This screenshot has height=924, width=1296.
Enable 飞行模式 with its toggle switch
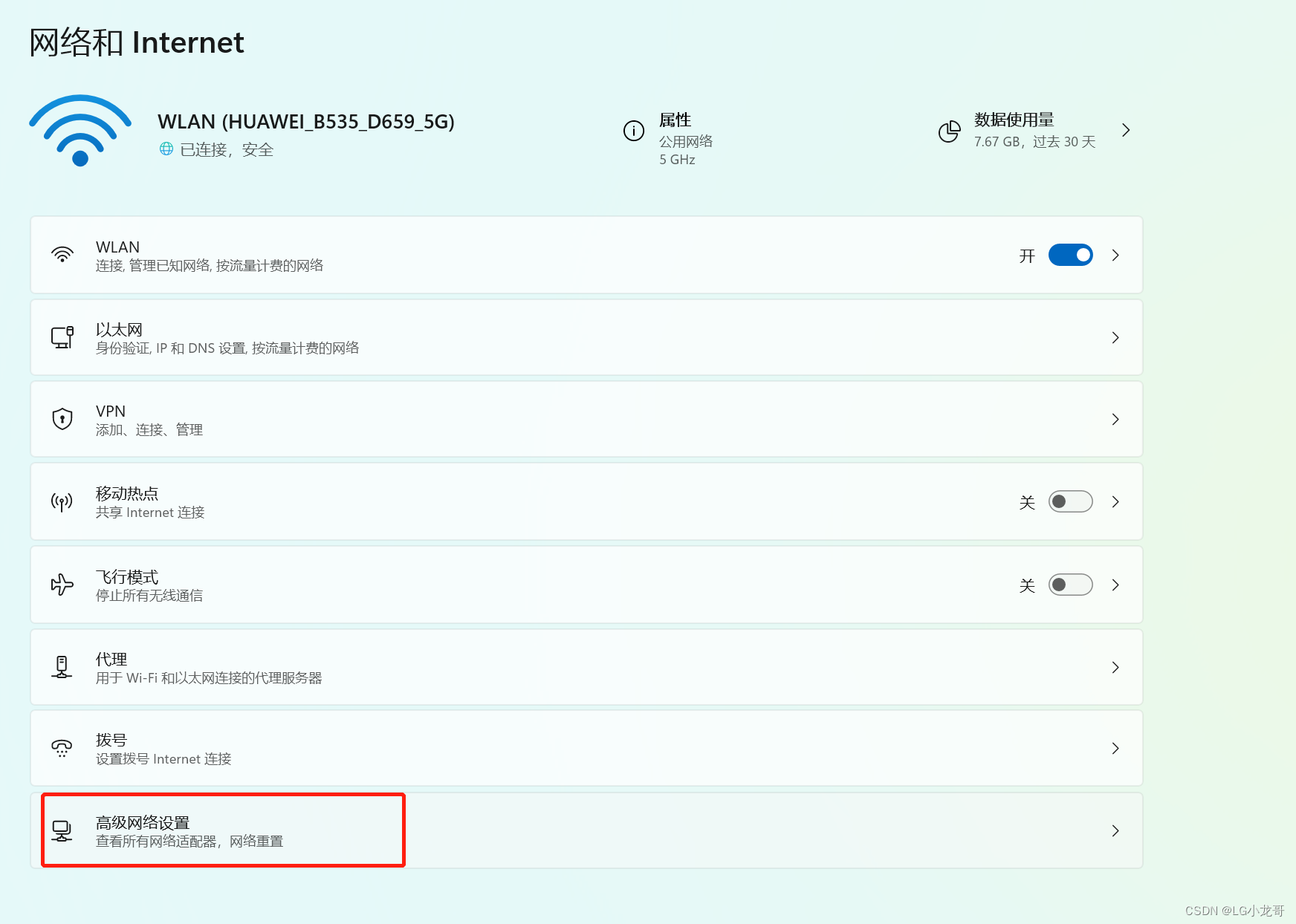pyautogui.click(x=1070, y=585)
